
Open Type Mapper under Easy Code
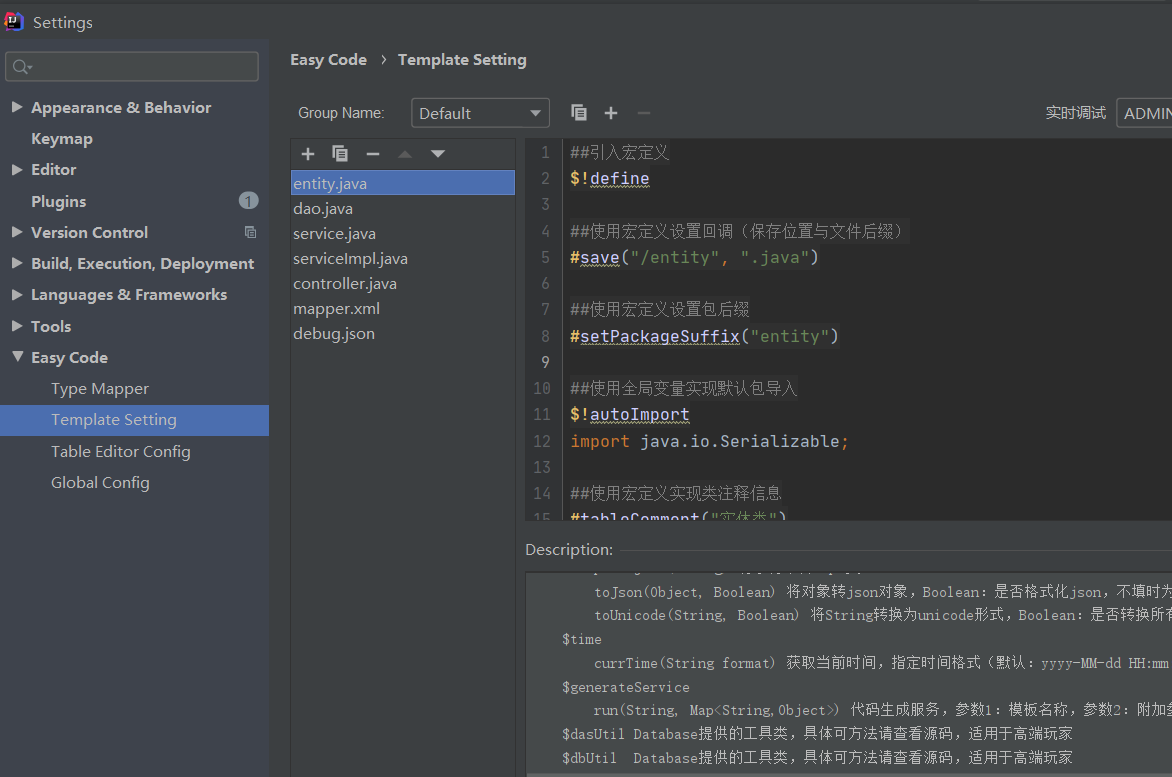point(100,388)
